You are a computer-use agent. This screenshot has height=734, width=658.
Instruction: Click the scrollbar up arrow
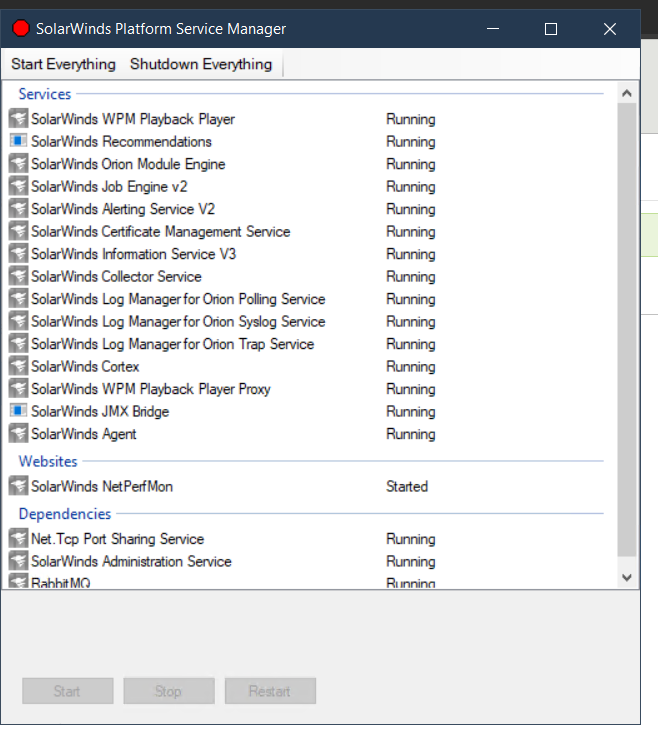[627, 93]
